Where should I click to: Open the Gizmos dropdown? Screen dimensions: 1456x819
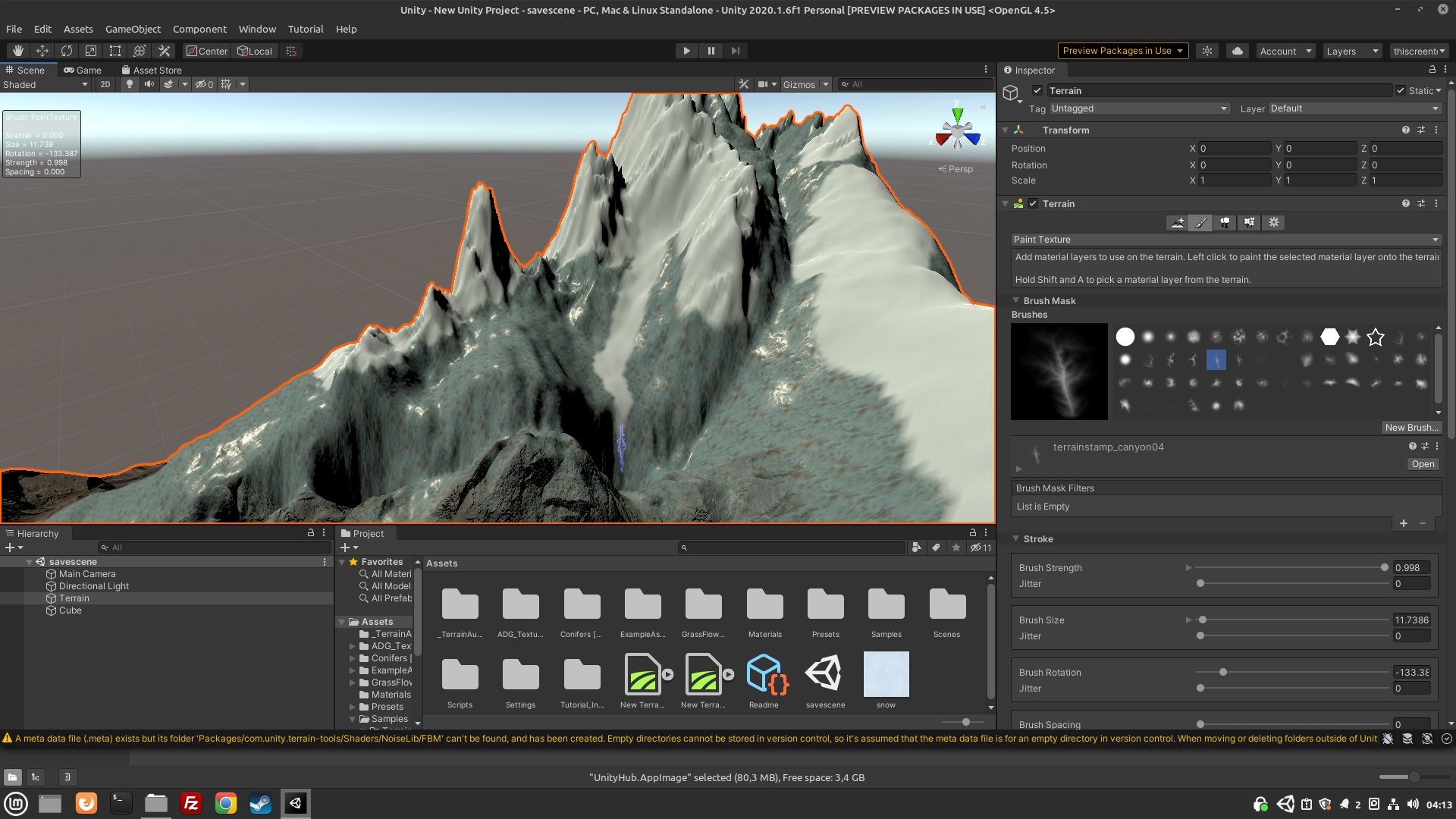806,84
